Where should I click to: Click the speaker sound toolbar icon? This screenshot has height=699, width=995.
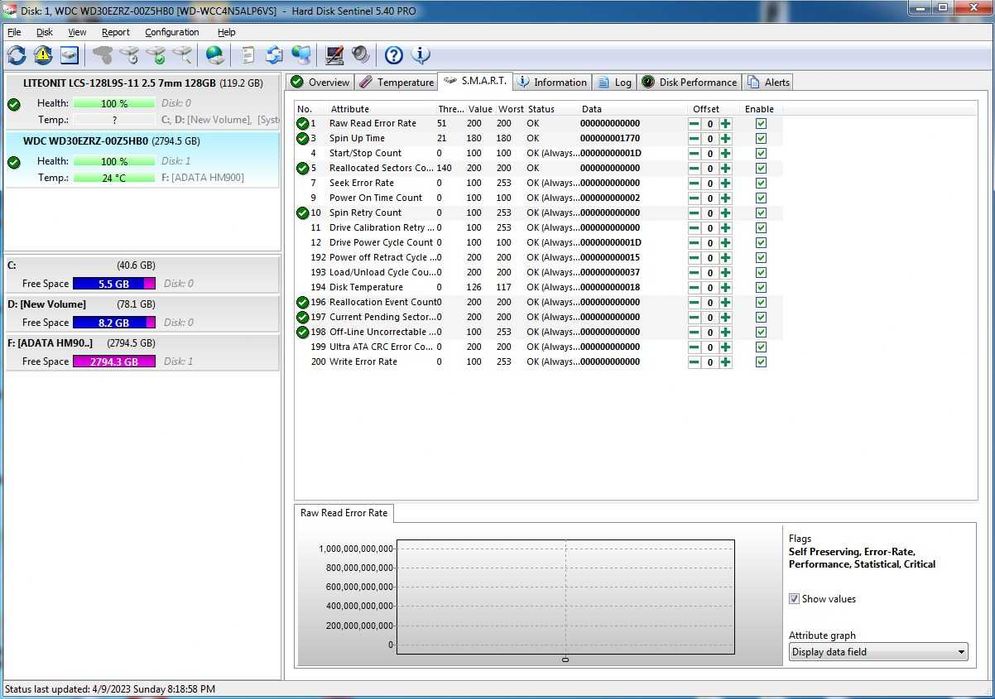pyautogui.click(x=360, y=56)
